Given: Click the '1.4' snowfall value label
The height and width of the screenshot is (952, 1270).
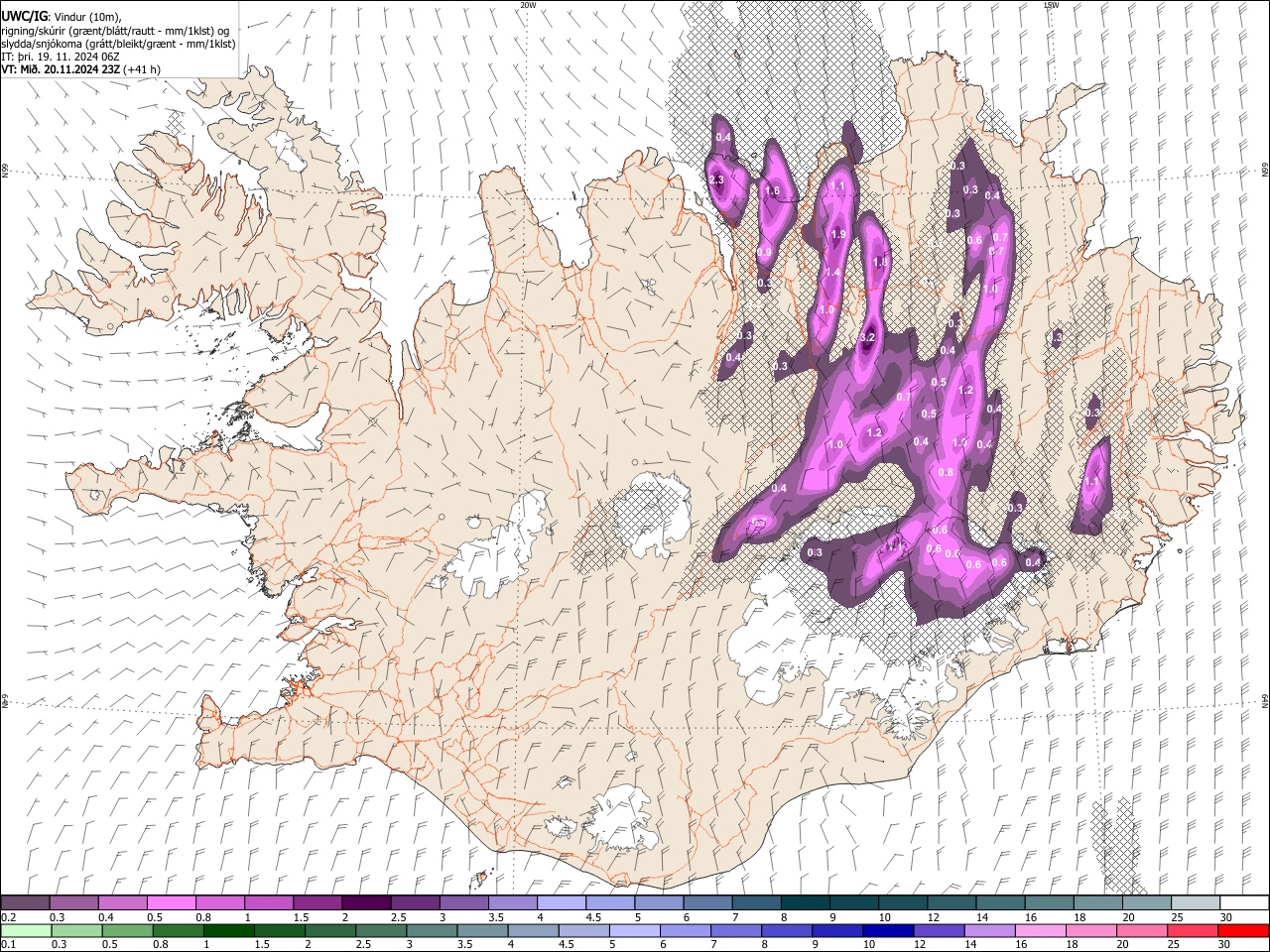Looking at the screenshot, I should pyautogui.click(x=833, y=273).
